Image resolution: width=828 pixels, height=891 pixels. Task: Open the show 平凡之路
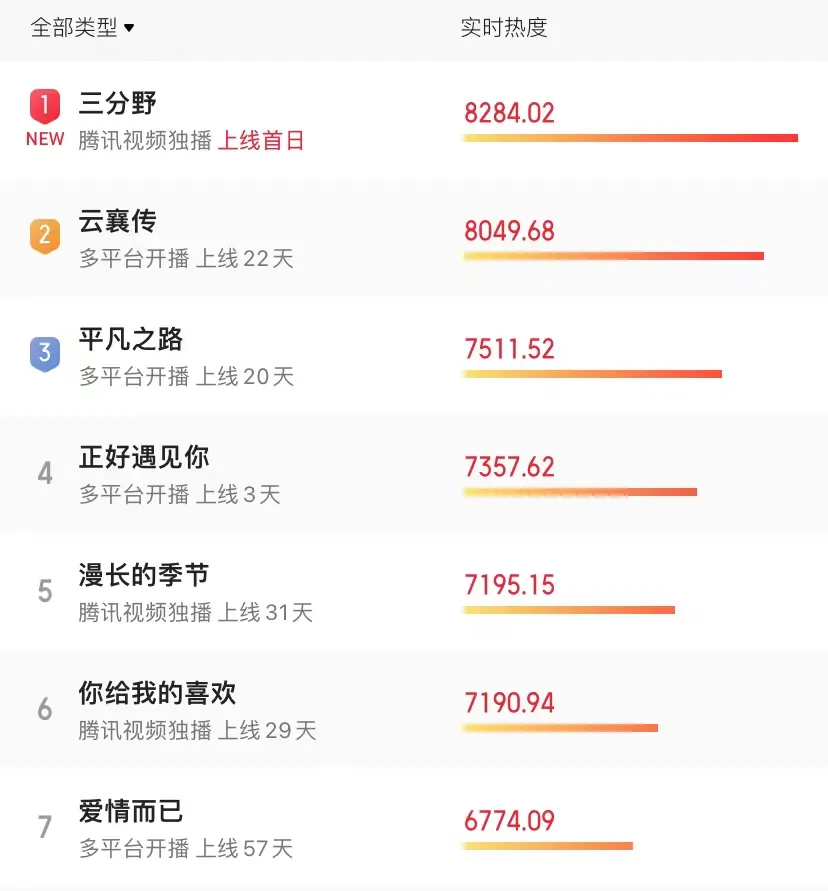point(131,339)
